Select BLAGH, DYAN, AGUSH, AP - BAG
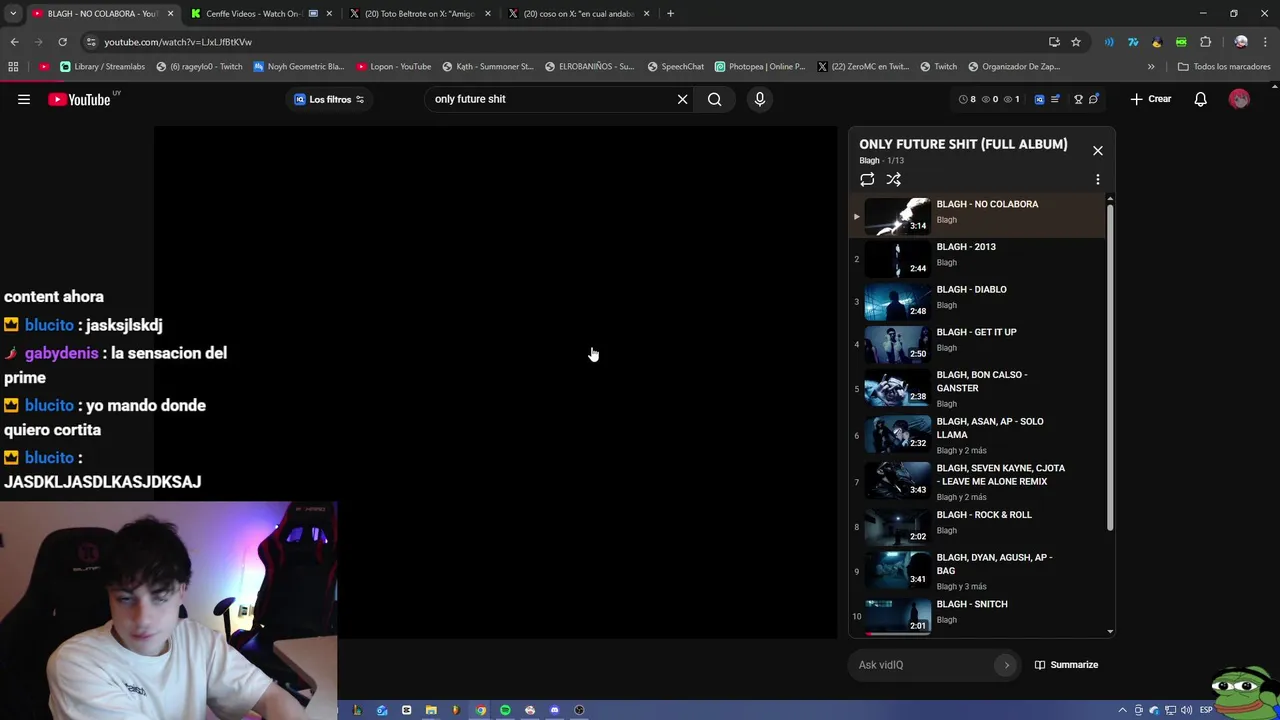 (978, 572)
